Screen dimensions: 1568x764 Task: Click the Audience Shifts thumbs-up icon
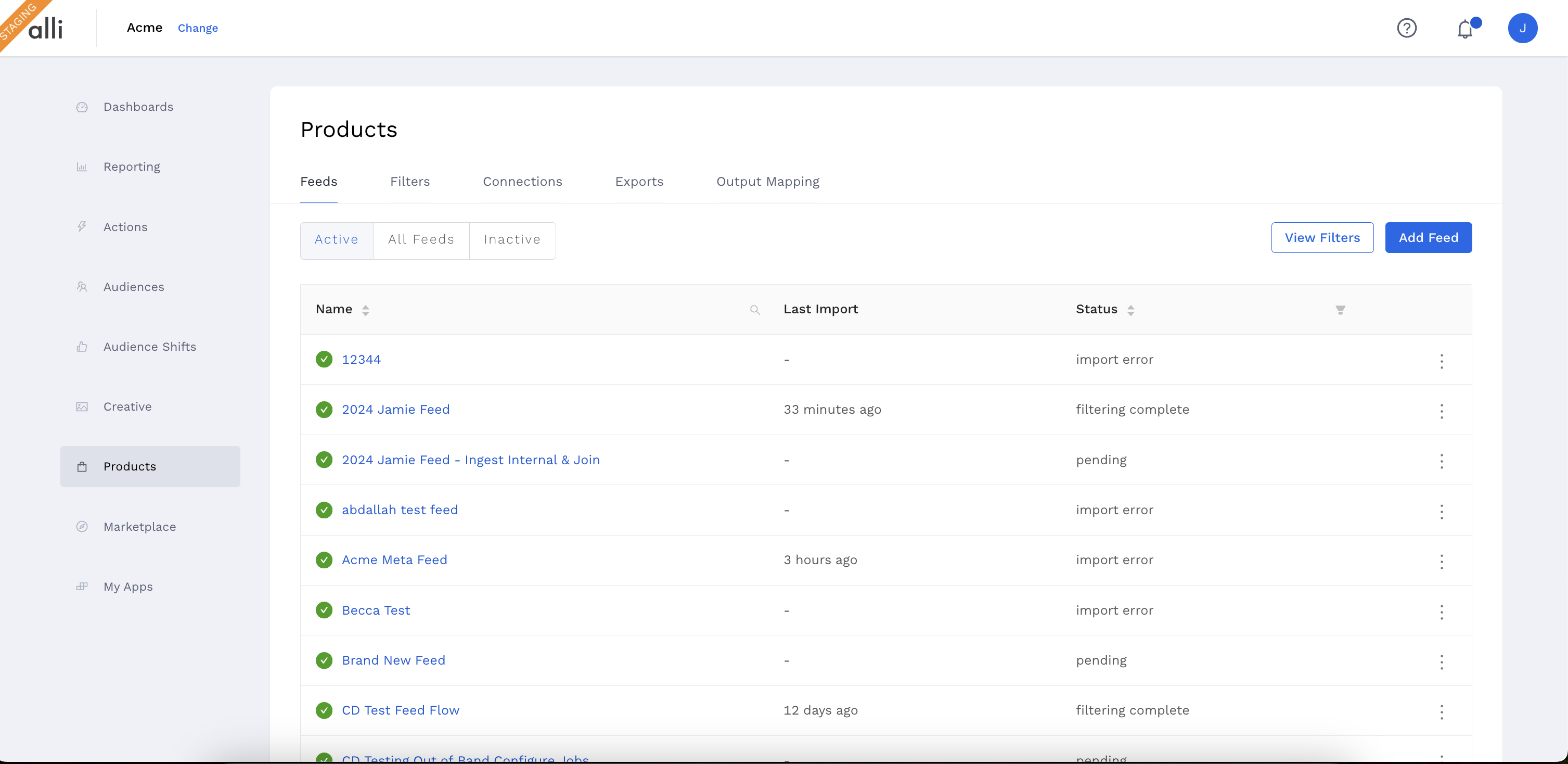[82, 347]
